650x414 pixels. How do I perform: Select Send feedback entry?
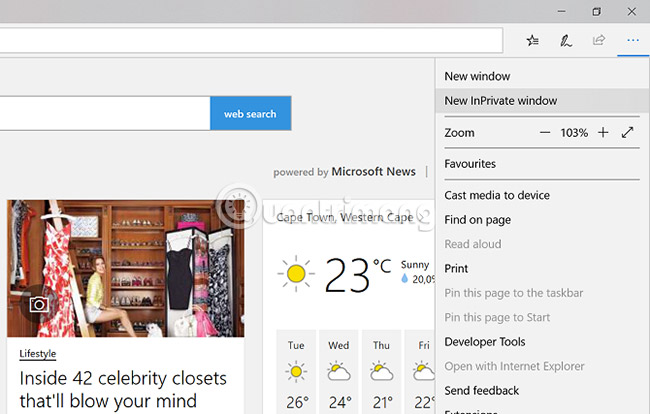click(x=543, y=391)
